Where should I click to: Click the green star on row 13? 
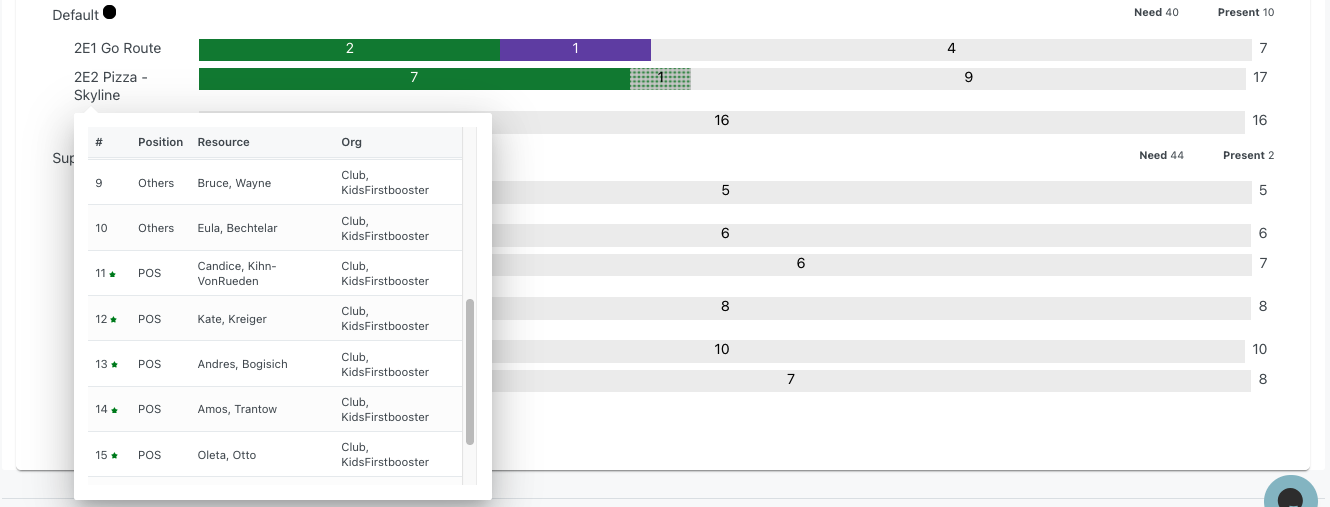(x=114, y=365)
